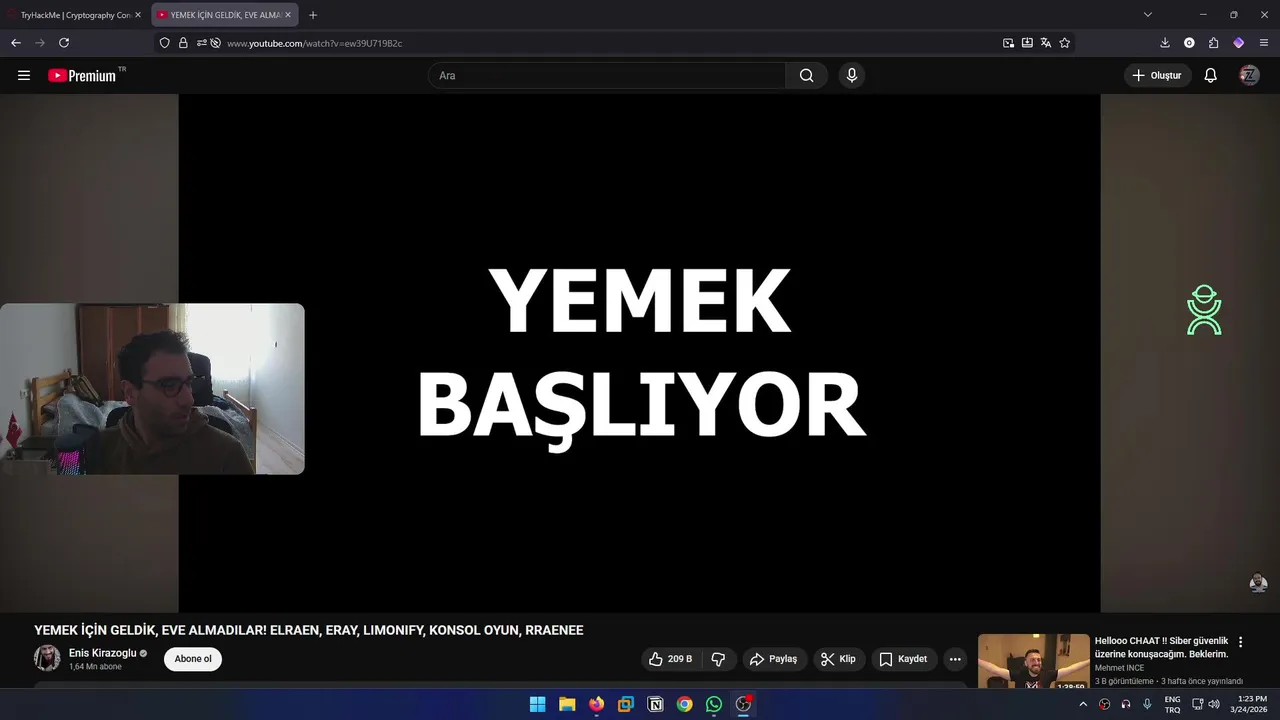Open site permissions icon in address bar

202,43
